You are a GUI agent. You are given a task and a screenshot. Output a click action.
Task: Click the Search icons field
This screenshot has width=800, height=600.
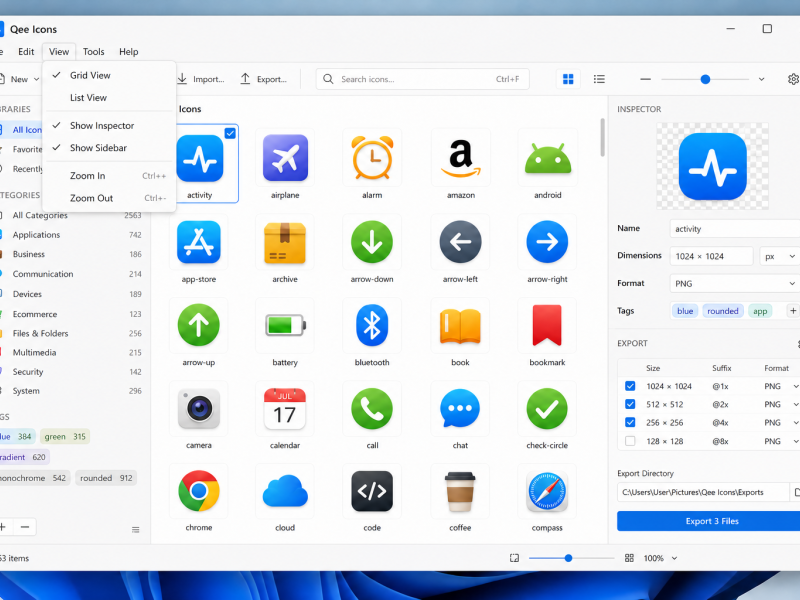coord(422,79)
